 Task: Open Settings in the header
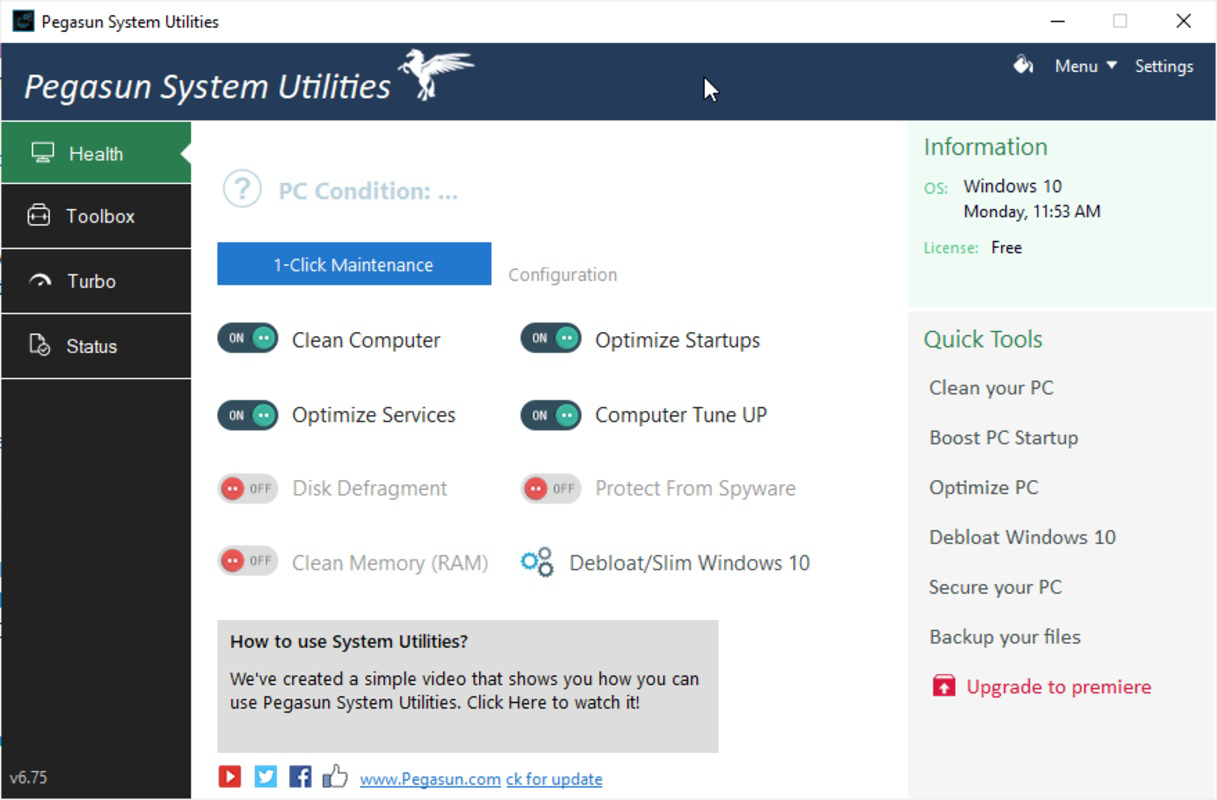point(1164,66)
